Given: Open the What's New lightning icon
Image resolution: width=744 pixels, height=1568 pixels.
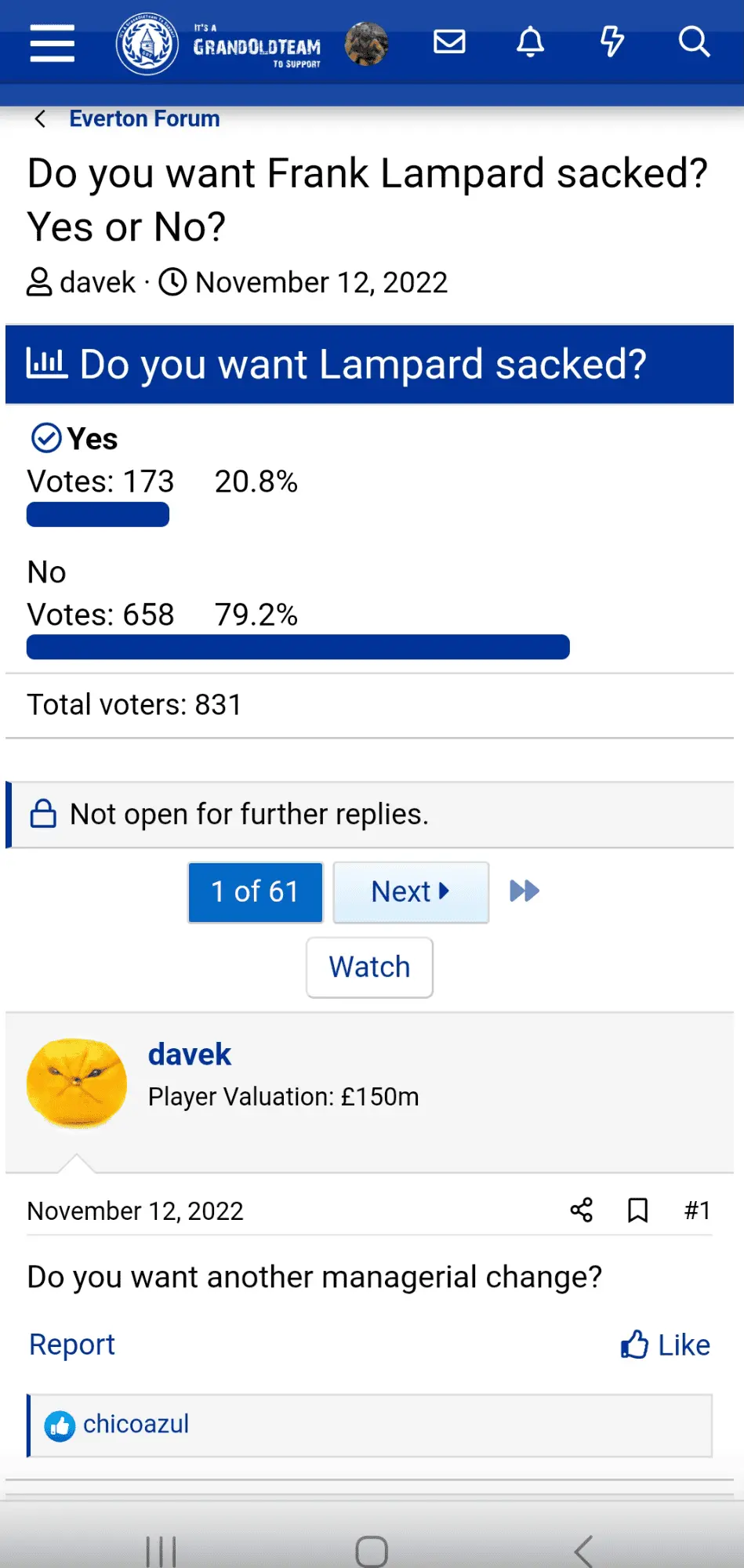Looking at the screenshot, I should pos(612,42).
